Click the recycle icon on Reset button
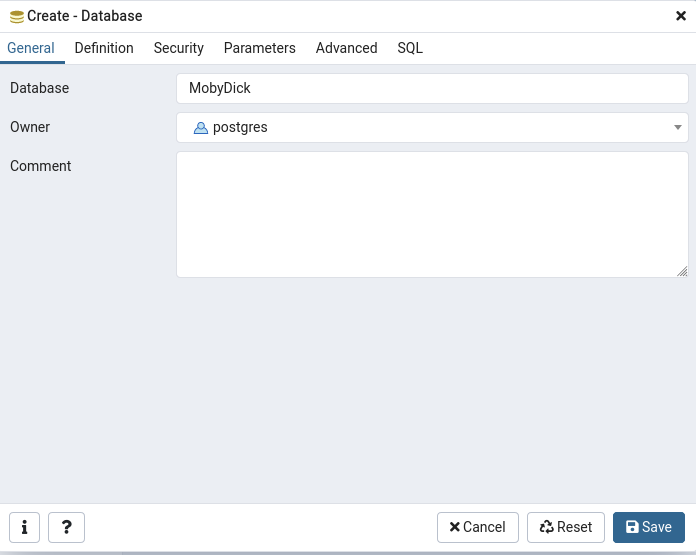696x555 pixels. tap(546, 527)
